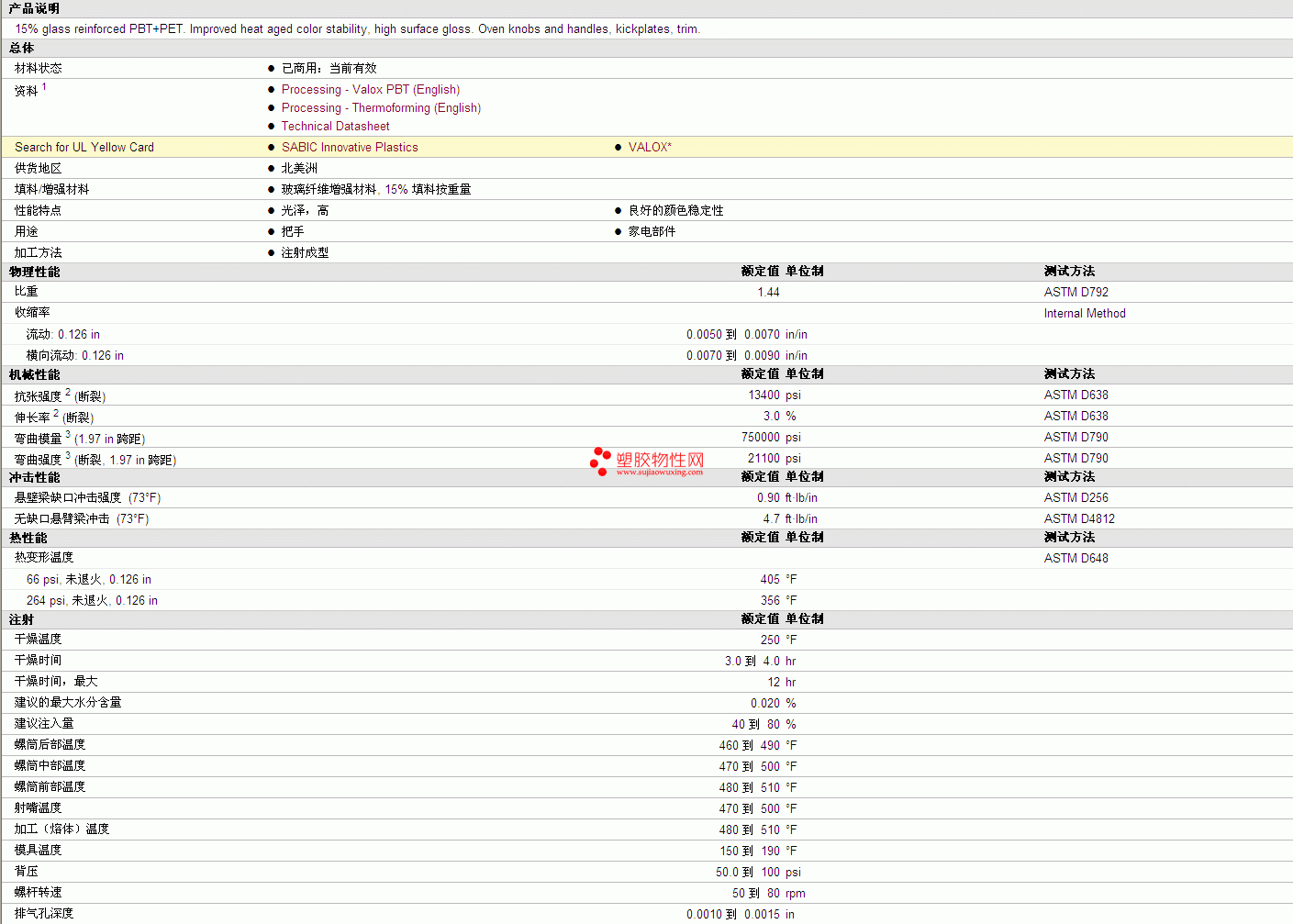Click the 注射 section heading
The width and height of the screenshot is (1293, 924).
(x=21, y=619)
